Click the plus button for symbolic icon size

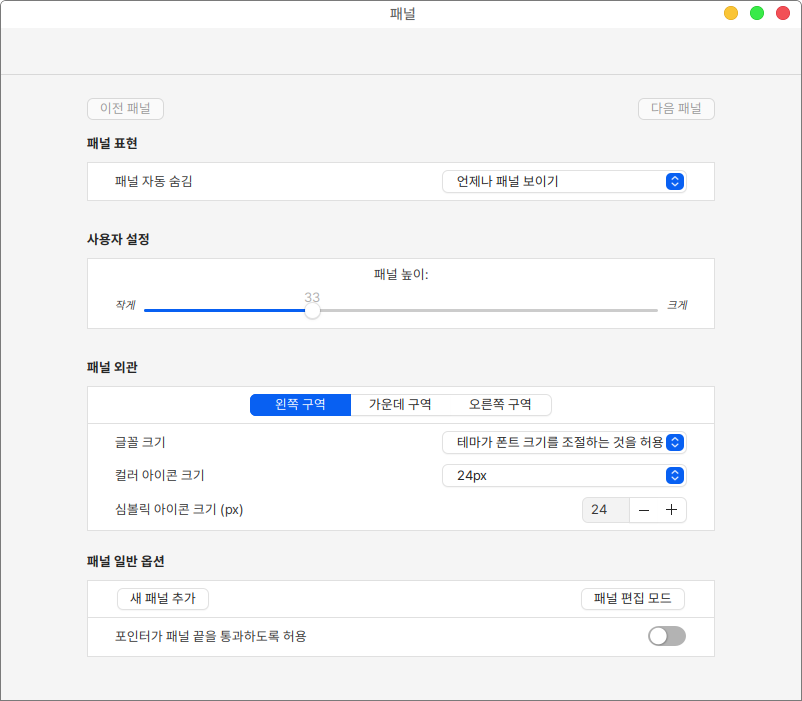click(x=672, y=510)
